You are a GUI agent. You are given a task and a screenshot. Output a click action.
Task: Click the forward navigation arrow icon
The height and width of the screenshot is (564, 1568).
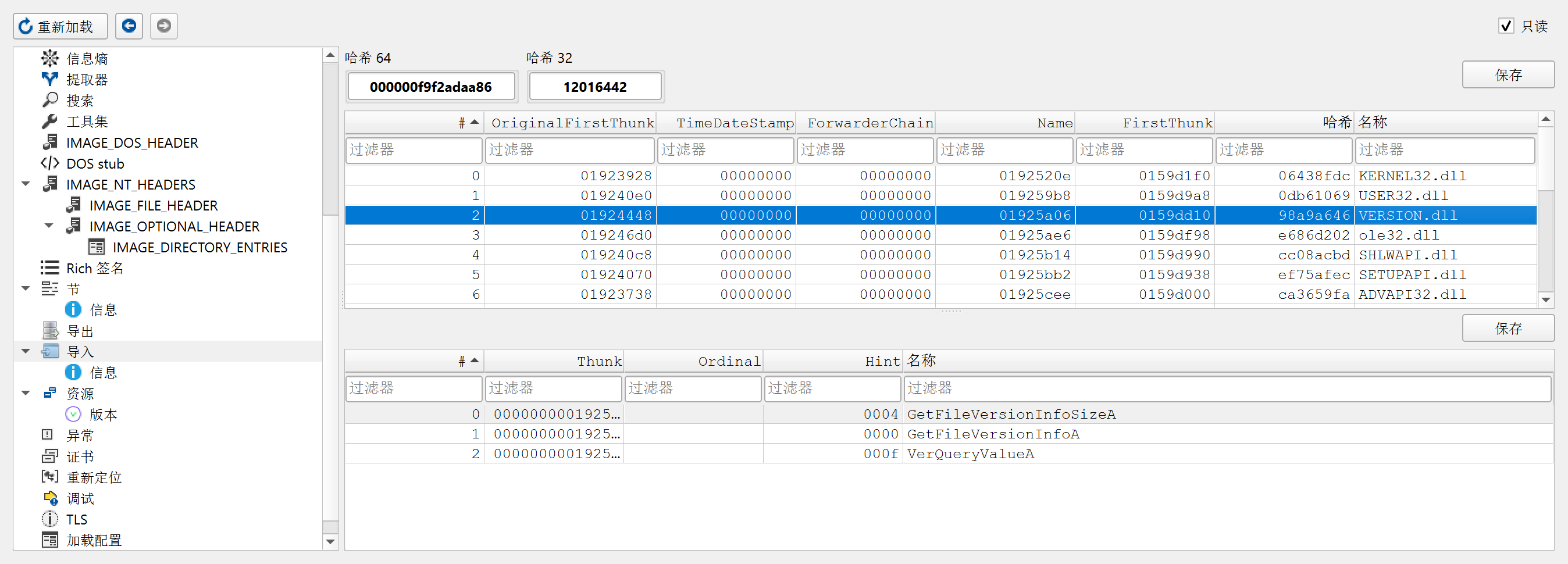click(164, 26)
